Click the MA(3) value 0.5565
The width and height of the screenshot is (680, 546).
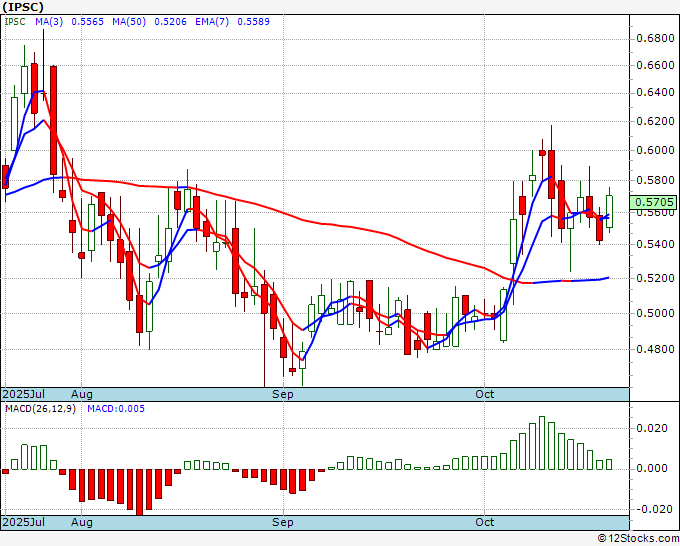[88, 21]
